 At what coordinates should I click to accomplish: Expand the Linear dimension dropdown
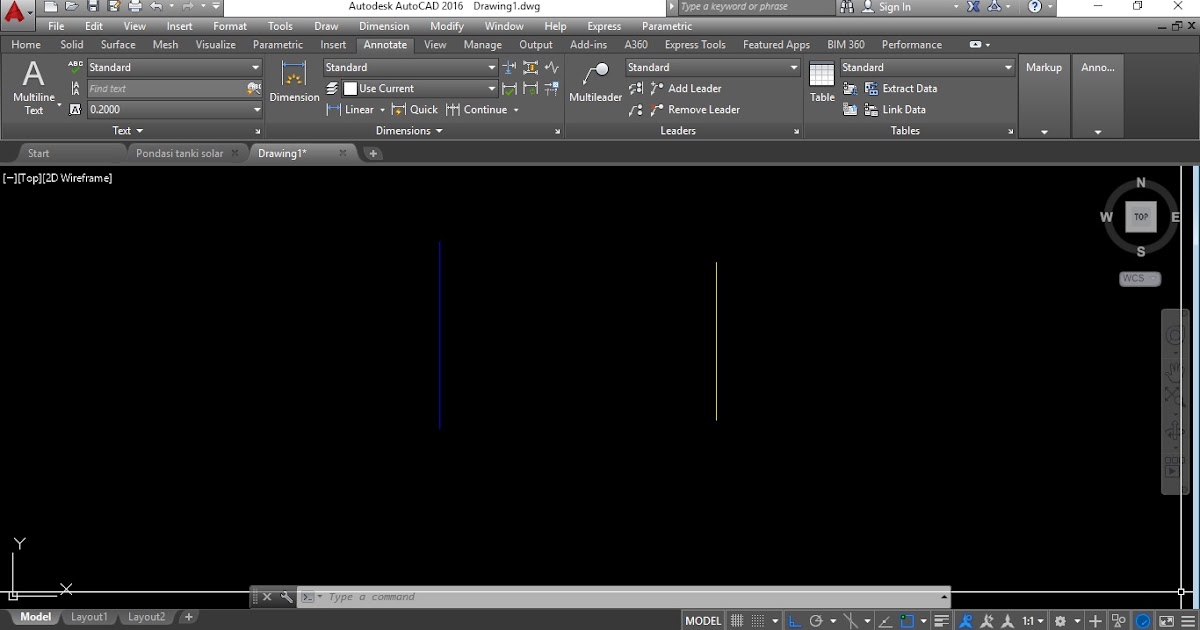380,109
